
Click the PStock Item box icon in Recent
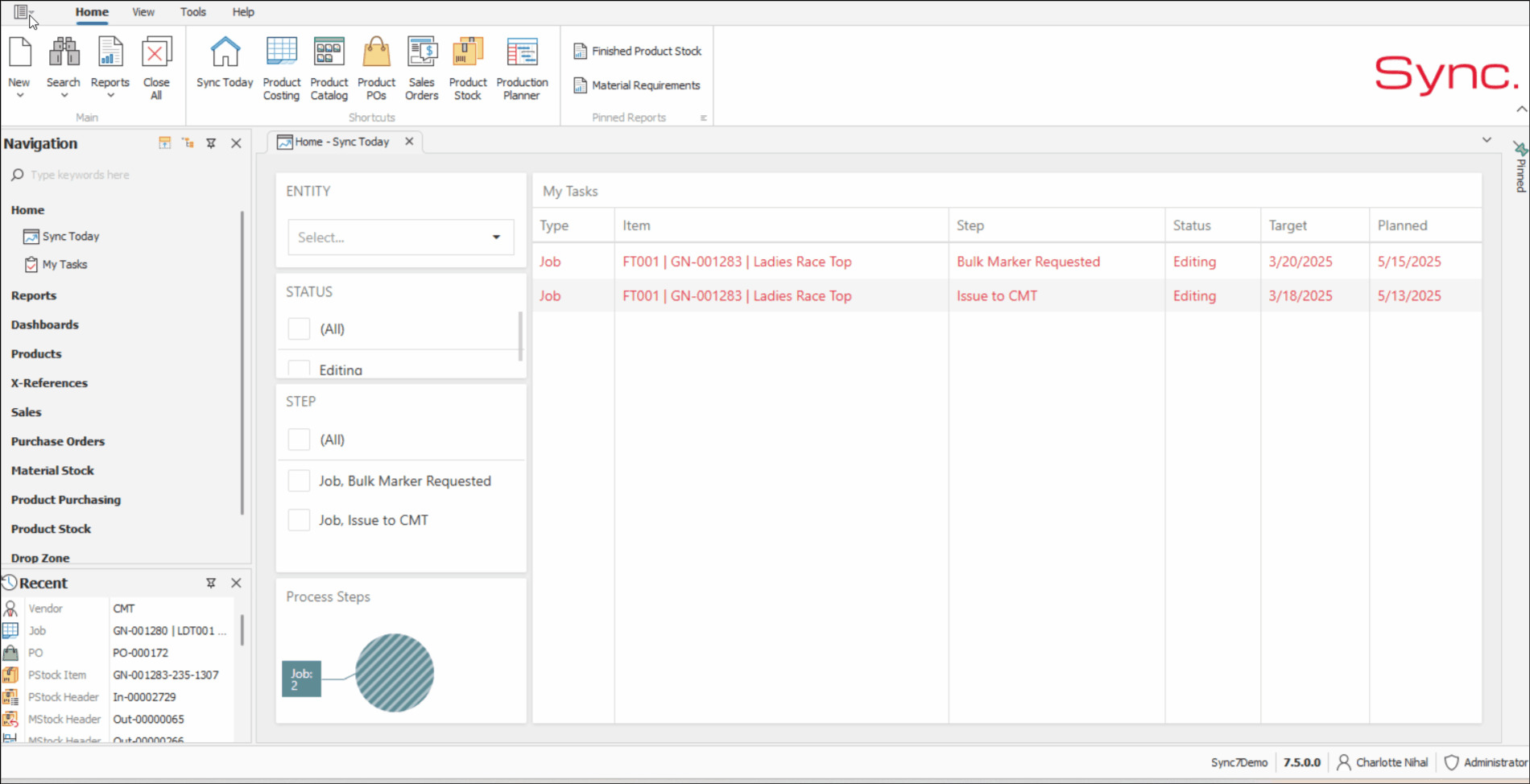pos(10,675)
